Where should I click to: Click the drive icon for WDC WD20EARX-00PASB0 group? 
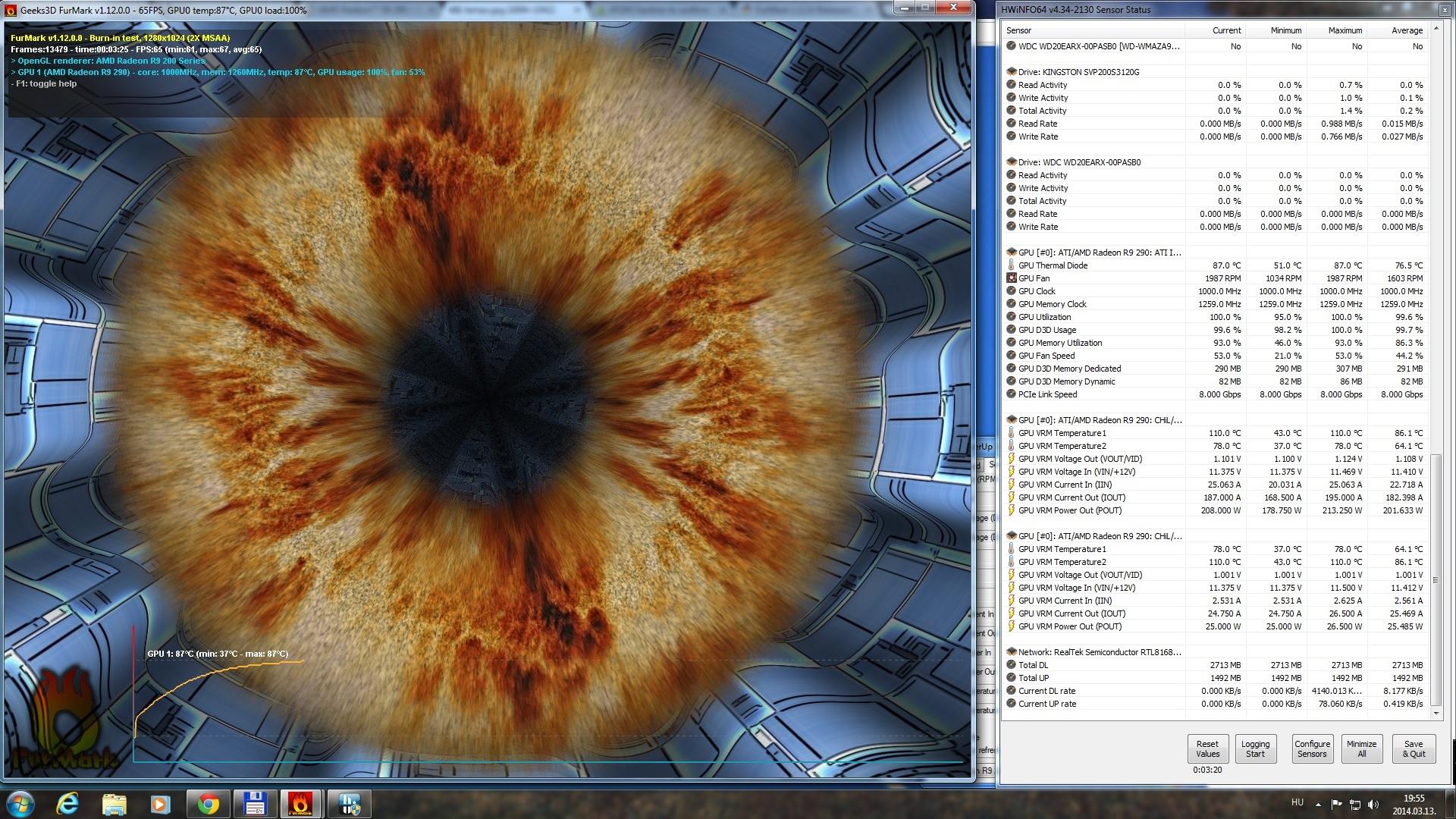tap(1011, 162)
